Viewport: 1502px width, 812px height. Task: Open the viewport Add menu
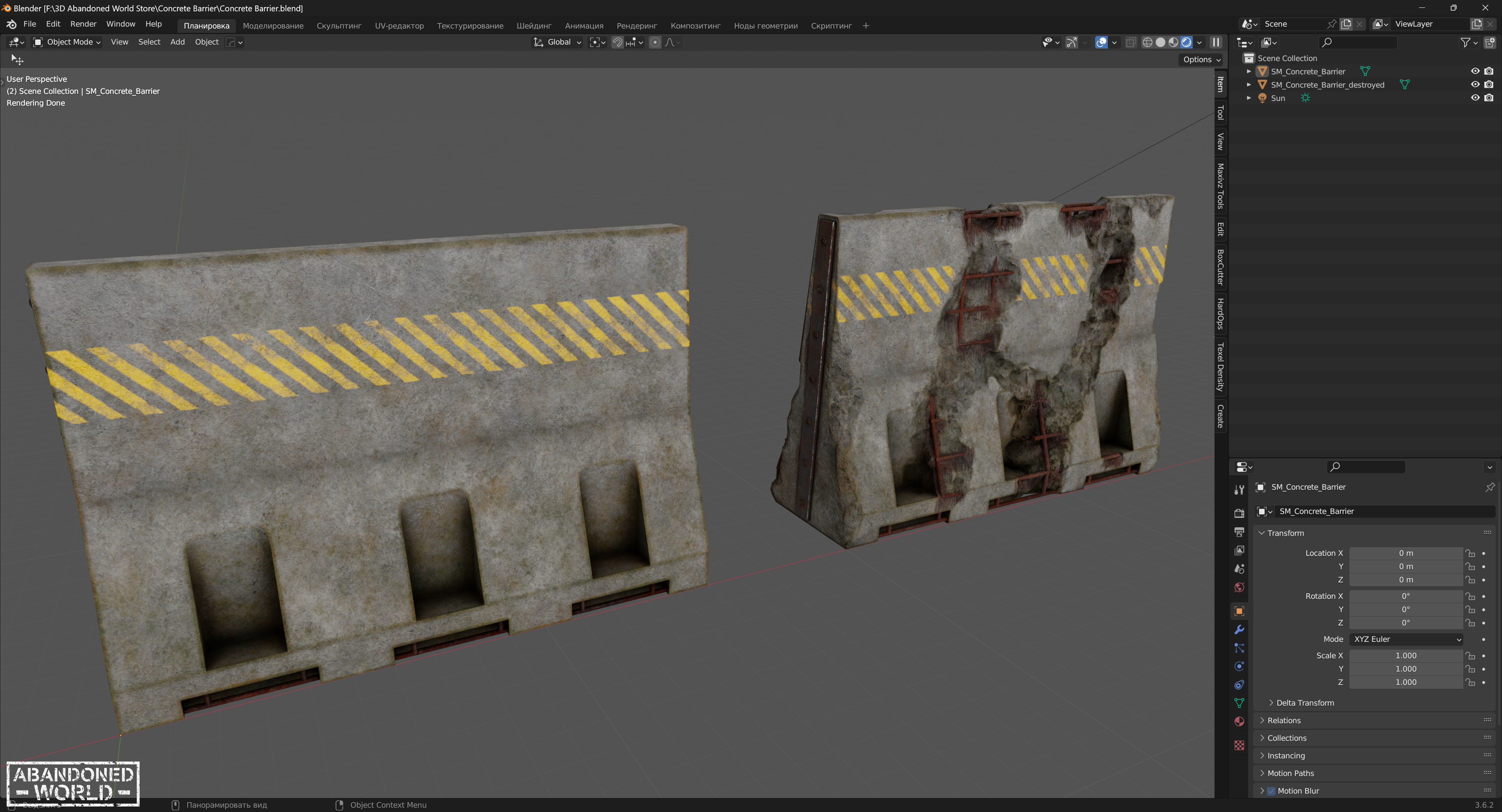177,42
